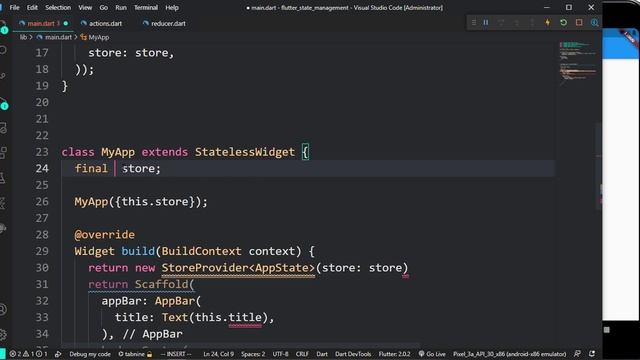Open the Help menu

click(172, 7)
